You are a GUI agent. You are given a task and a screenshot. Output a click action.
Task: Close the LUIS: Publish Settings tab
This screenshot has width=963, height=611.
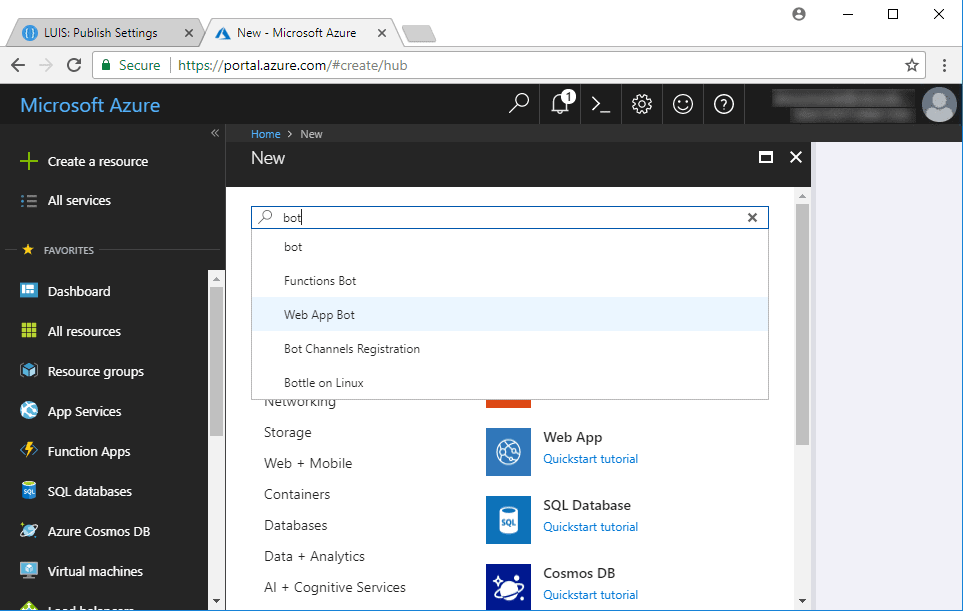[189, 33]
